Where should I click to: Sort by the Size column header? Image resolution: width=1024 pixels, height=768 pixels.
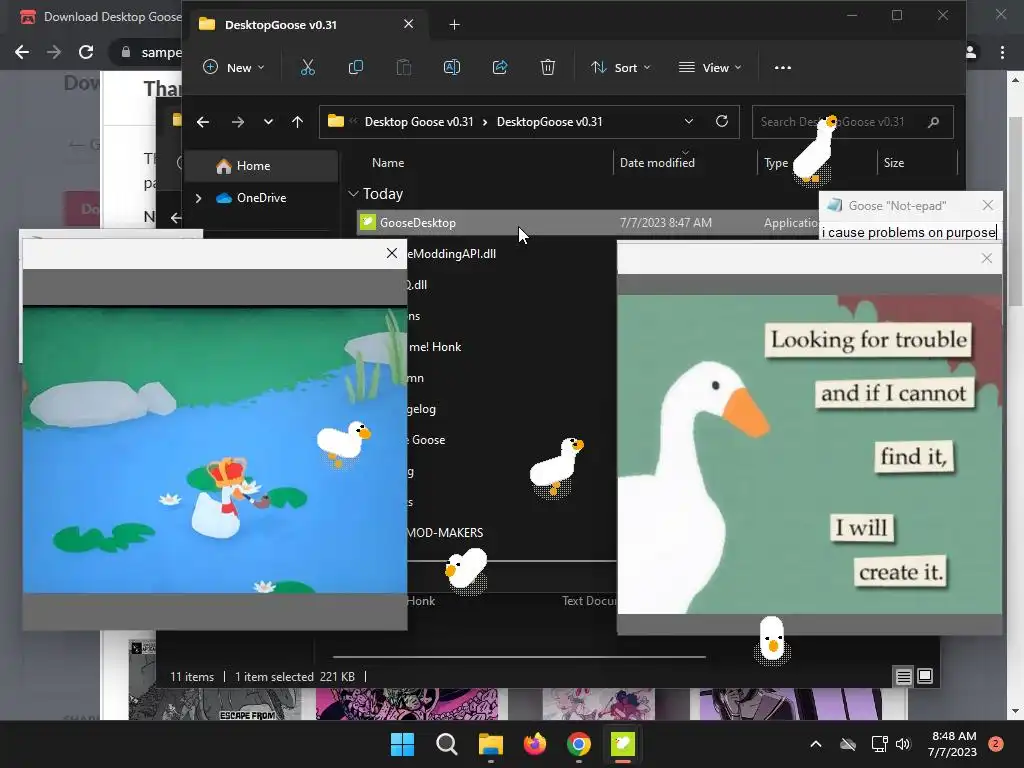click(x=893, y=163)
